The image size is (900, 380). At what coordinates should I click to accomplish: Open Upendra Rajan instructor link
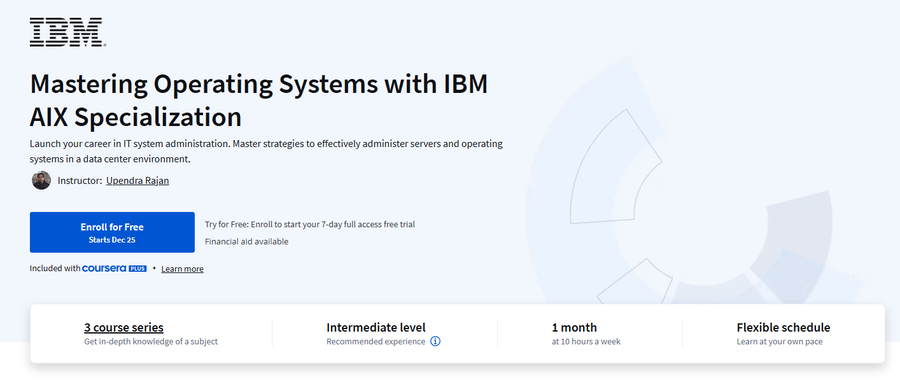138,181
